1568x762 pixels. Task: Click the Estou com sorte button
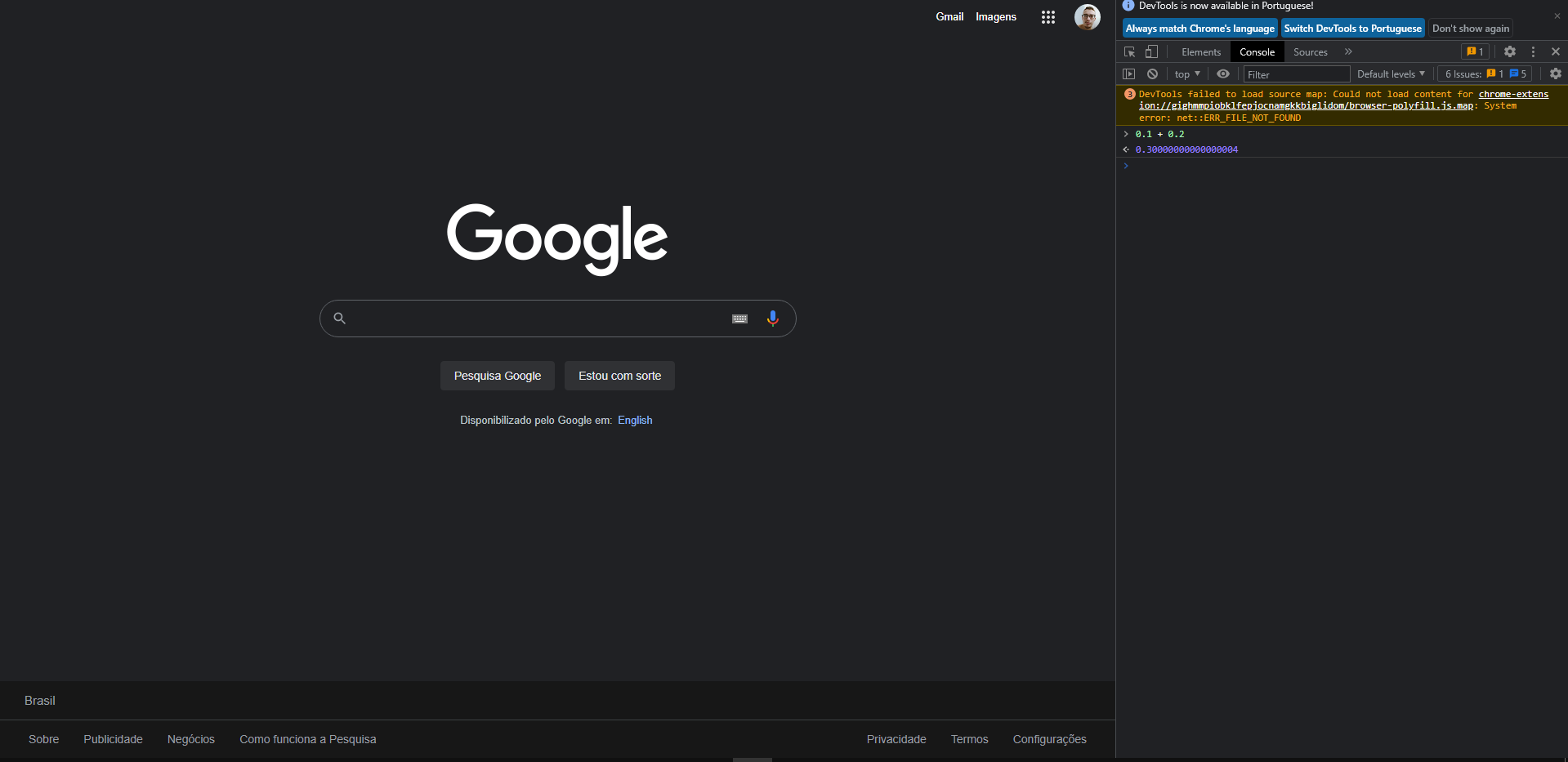tap(619, 376)
